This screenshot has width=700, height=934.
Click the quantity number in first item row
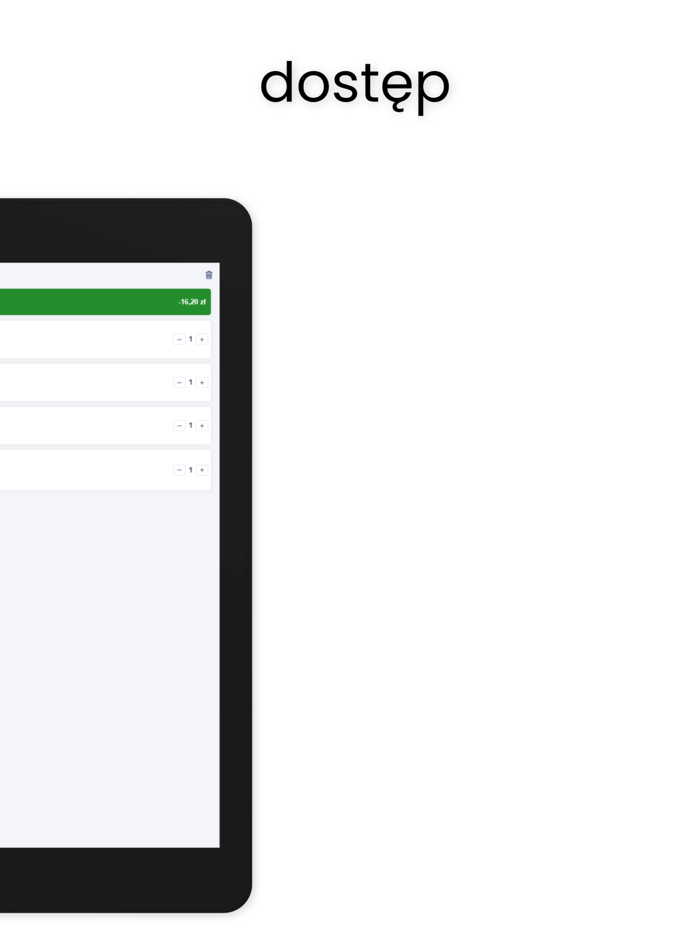point(191,339)
